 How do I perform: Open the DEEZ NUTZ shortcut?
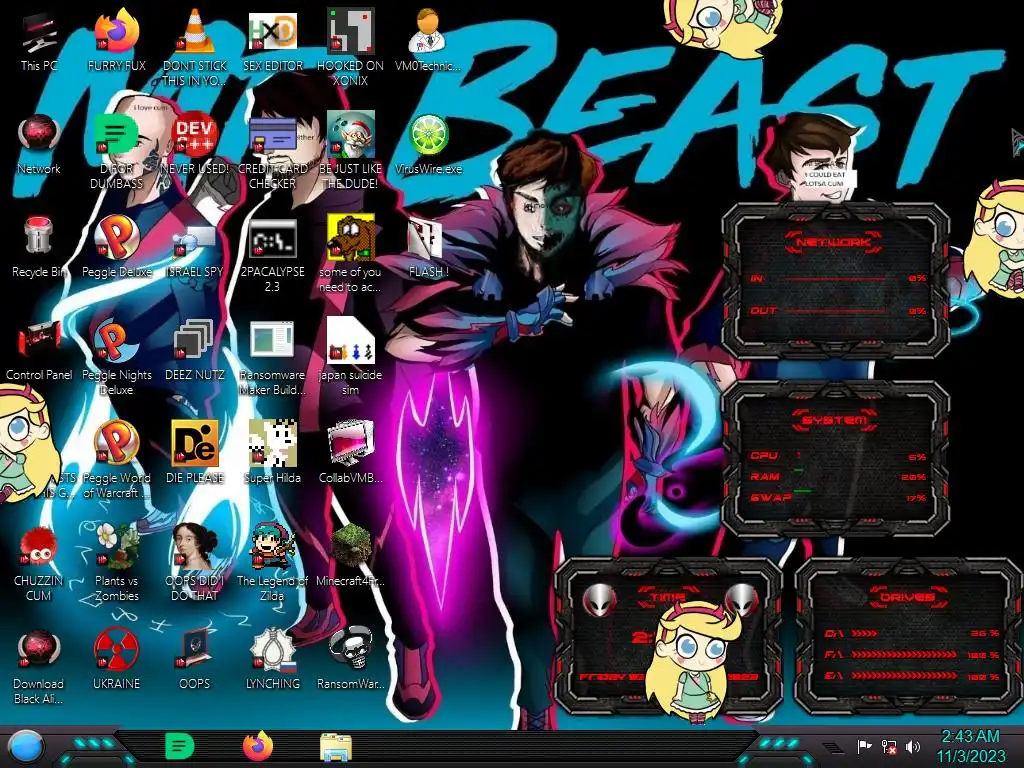pos(195,350)
